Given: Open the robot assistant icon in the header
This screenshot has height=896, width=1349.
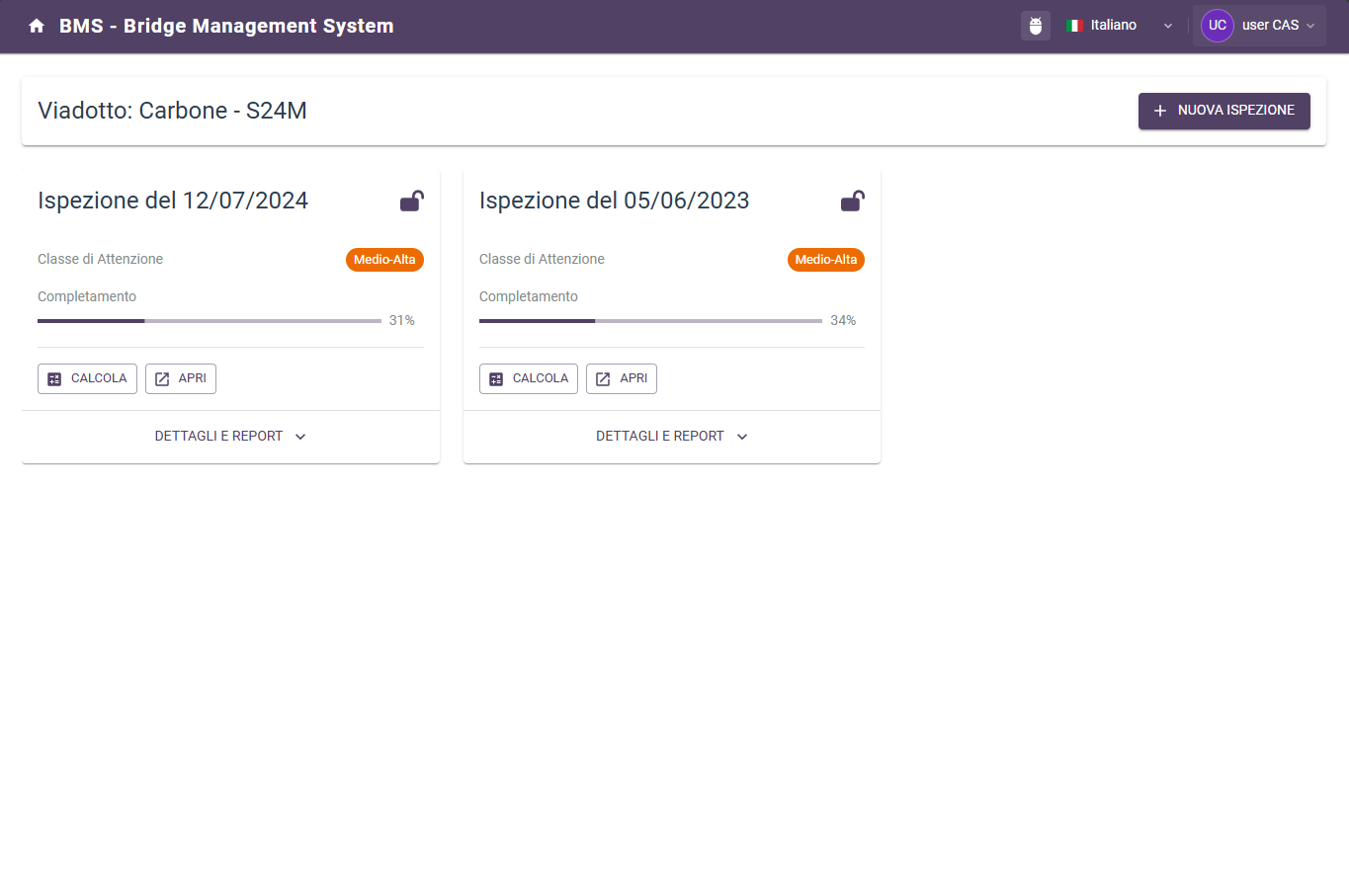Looking at the screenshot, I should click(1035, 25).
